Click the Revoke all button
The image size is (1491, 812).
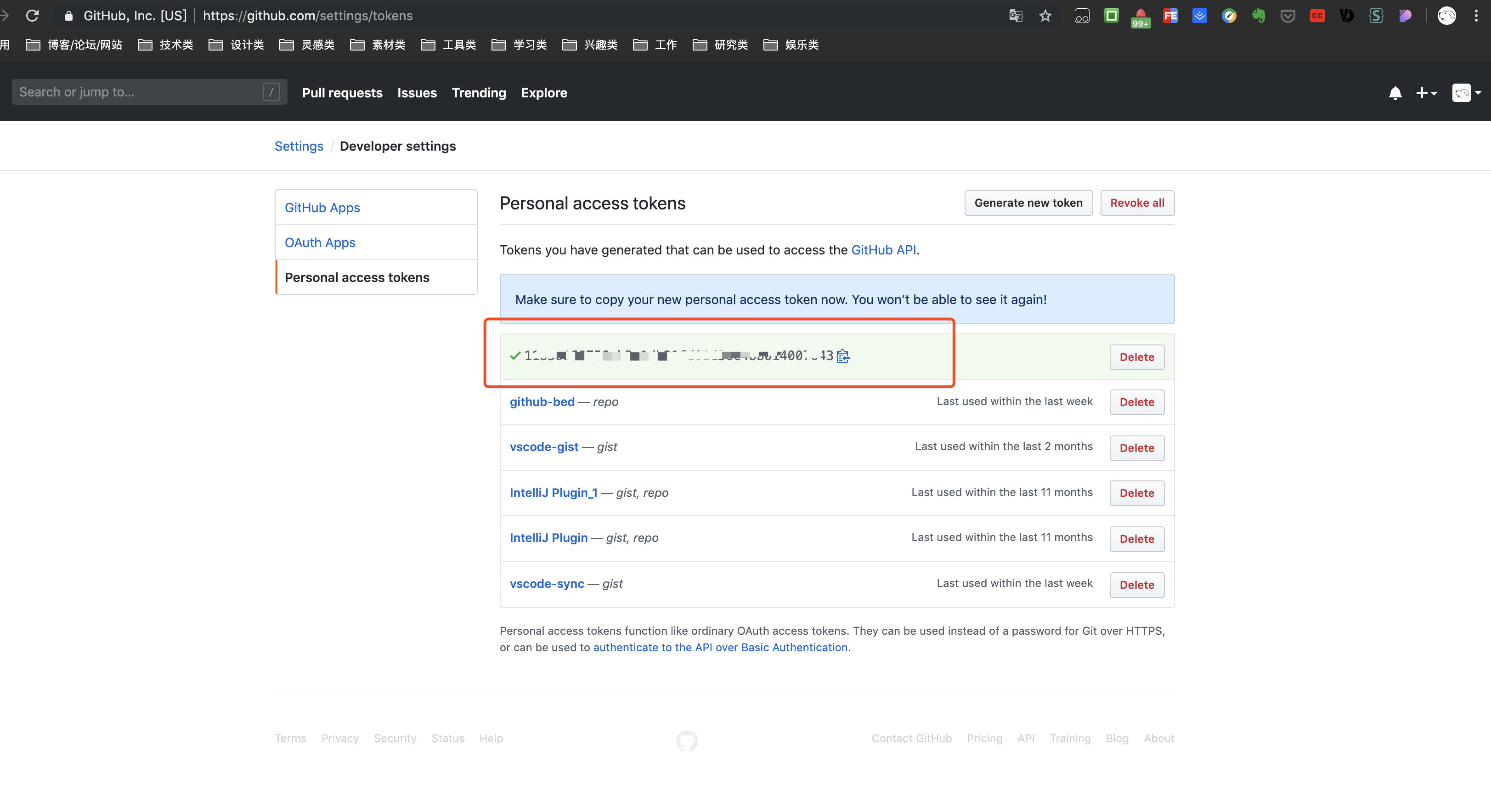click(x=1137, y=203)
